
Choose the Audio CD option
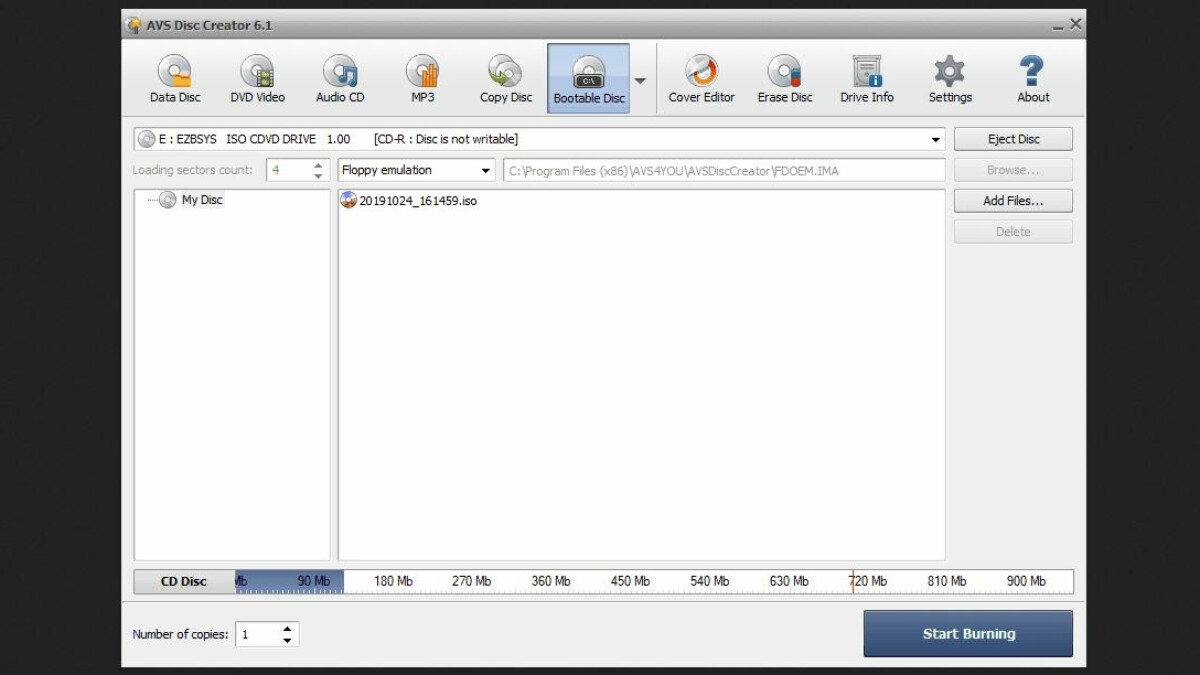point(340,79)
